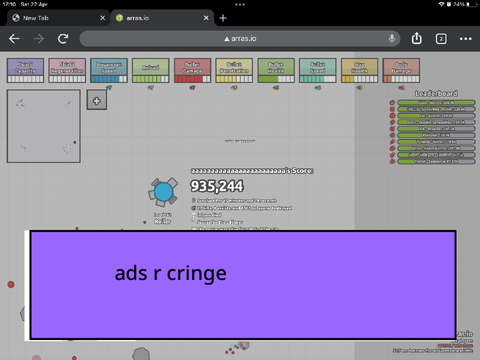The height and width of the screenshot is (360, 480).
Task: Click the plus button beside the minimap
Action: pyautogui.click(x=97, y=100)
